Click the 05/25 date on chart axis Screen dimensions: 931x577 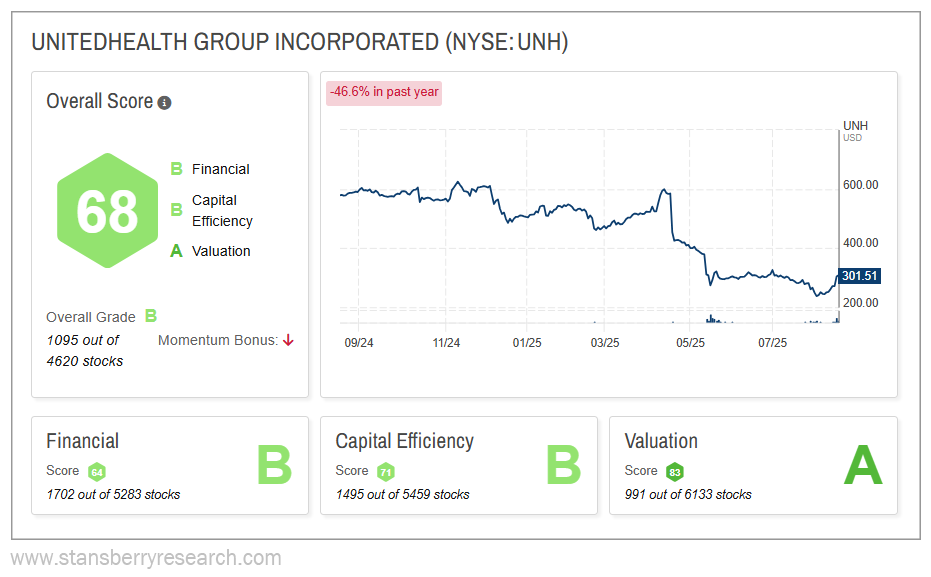[690, 343]
